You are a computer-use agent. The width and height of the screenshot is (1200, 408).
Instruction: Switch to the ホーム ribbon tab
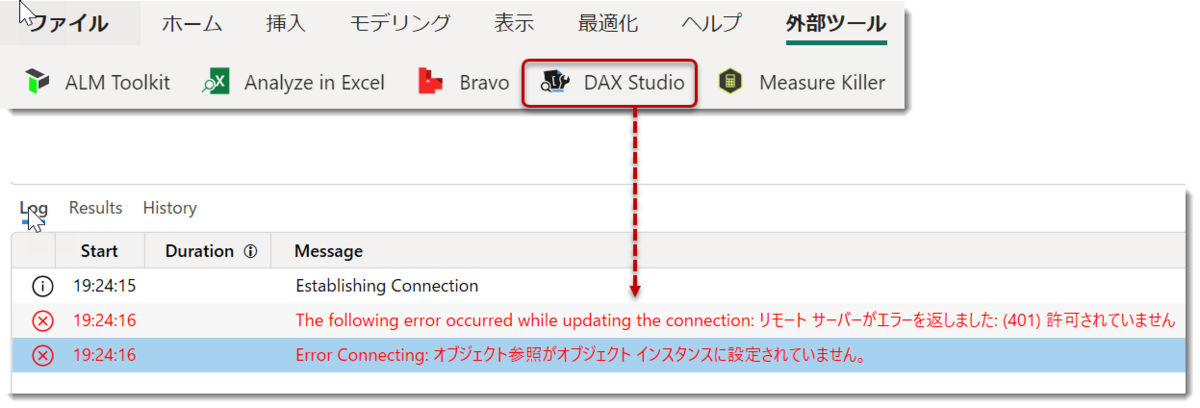[x=192, y=24]
